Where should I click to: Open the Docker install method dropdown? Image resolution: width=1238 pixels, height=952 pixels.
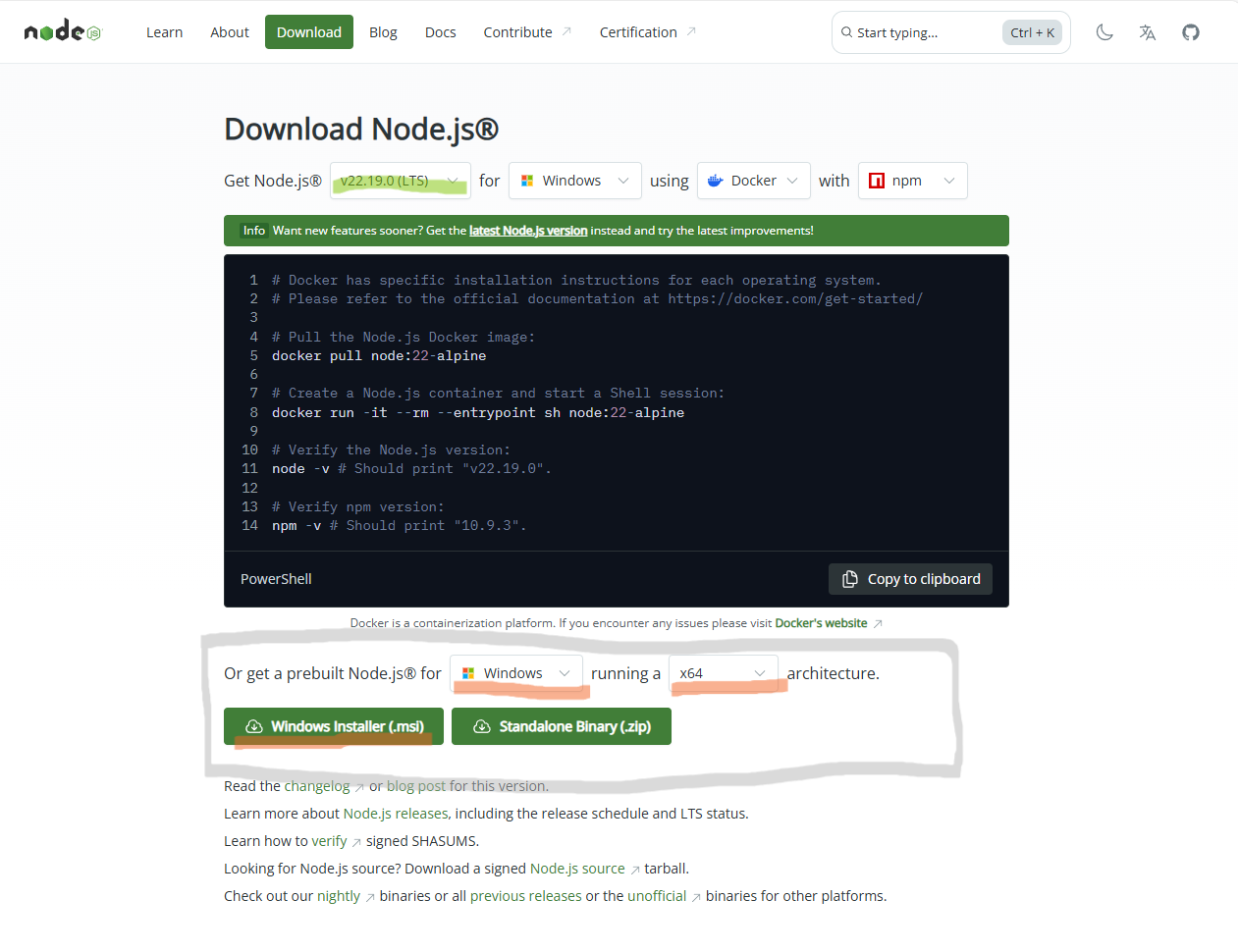[x=753, y=181]
